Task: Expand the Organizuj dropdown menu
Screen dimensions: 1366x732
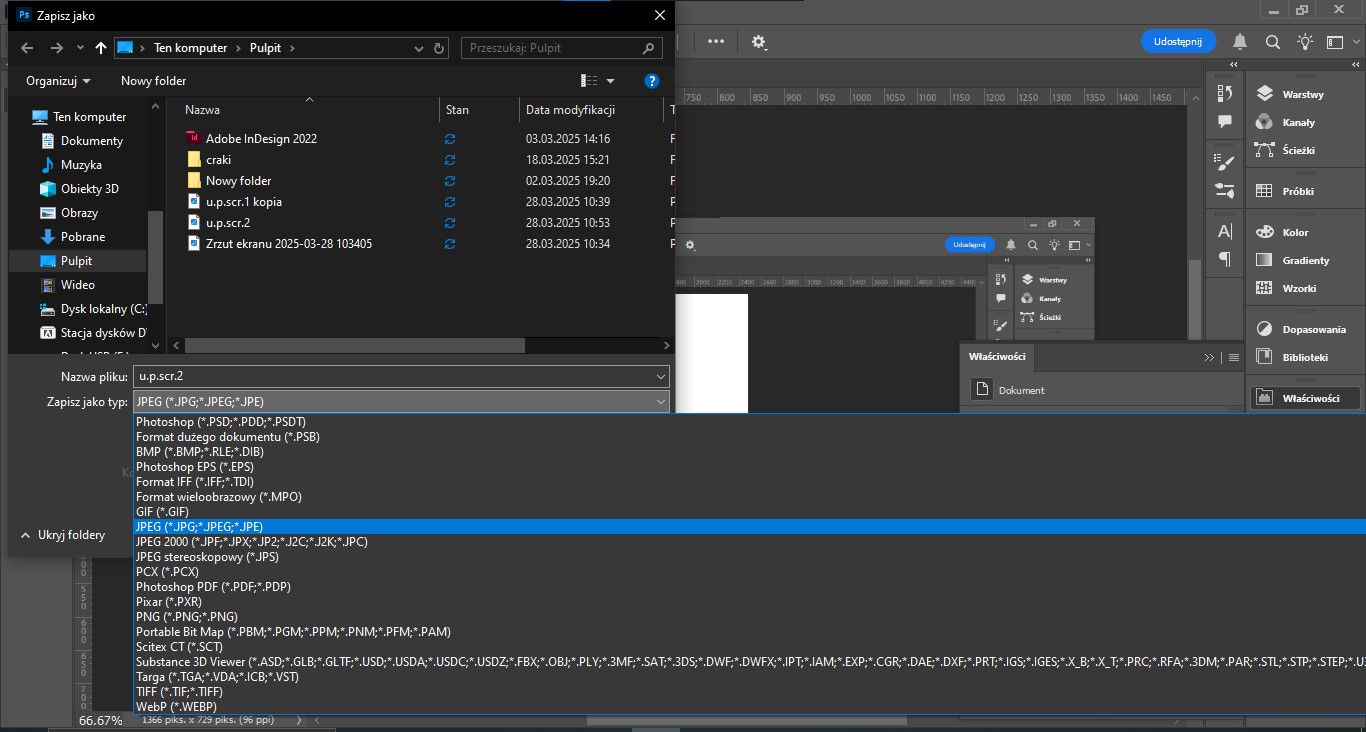Action: click(x=58, y=81)
